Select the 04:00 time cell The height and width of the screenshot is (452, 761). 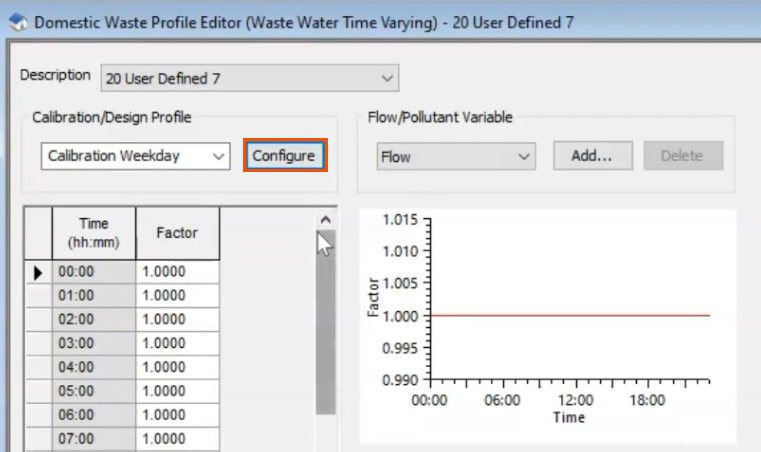[94, 367]
